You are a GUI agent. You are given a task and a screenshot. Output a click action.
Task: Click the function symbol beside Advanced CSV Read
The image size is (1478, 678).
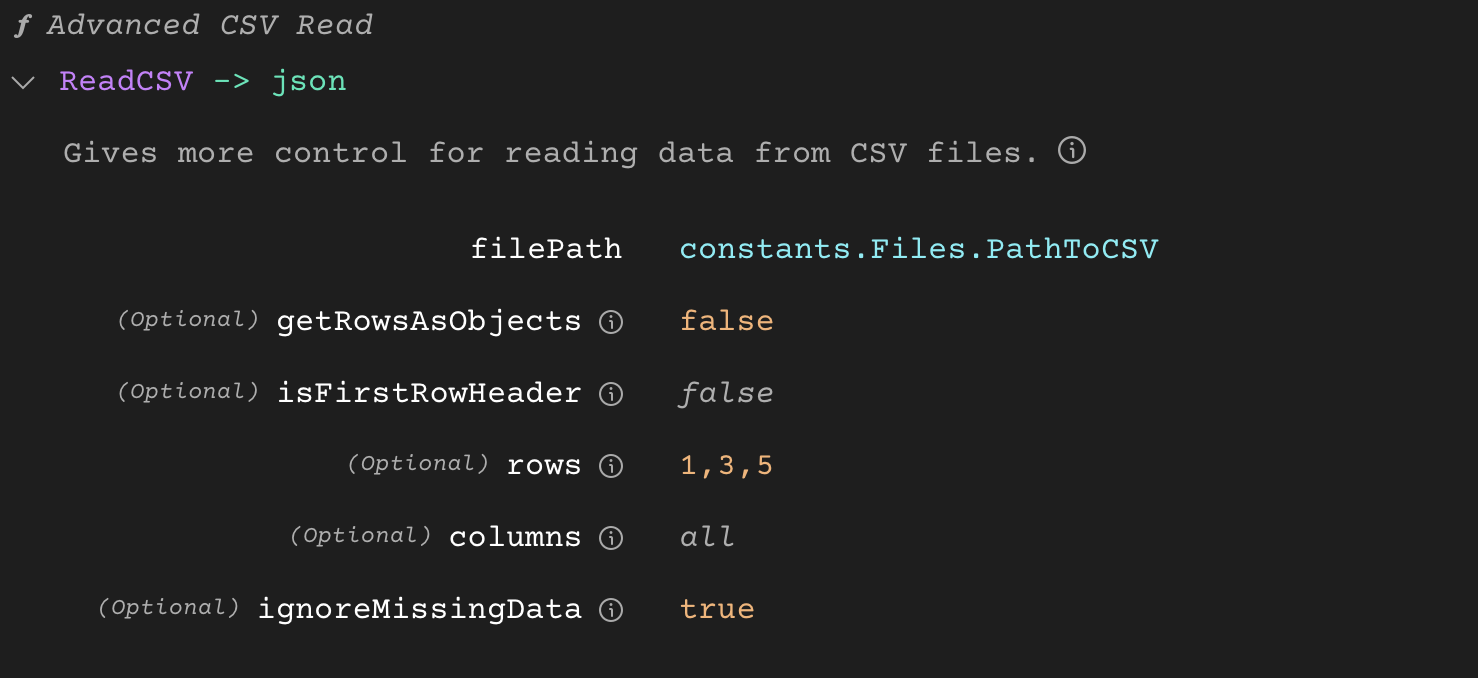tap(22, 24)
